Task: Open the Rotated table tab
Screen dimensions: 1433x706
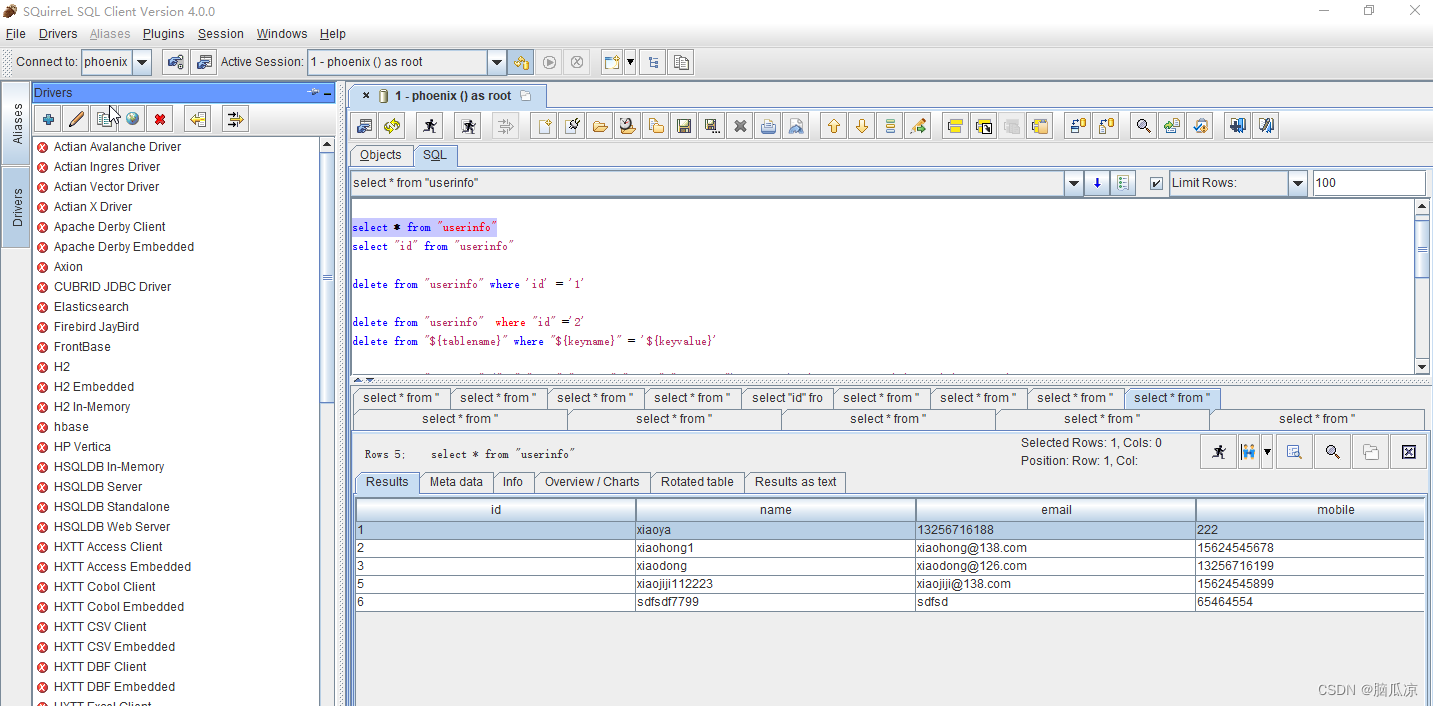Action: 697,482
